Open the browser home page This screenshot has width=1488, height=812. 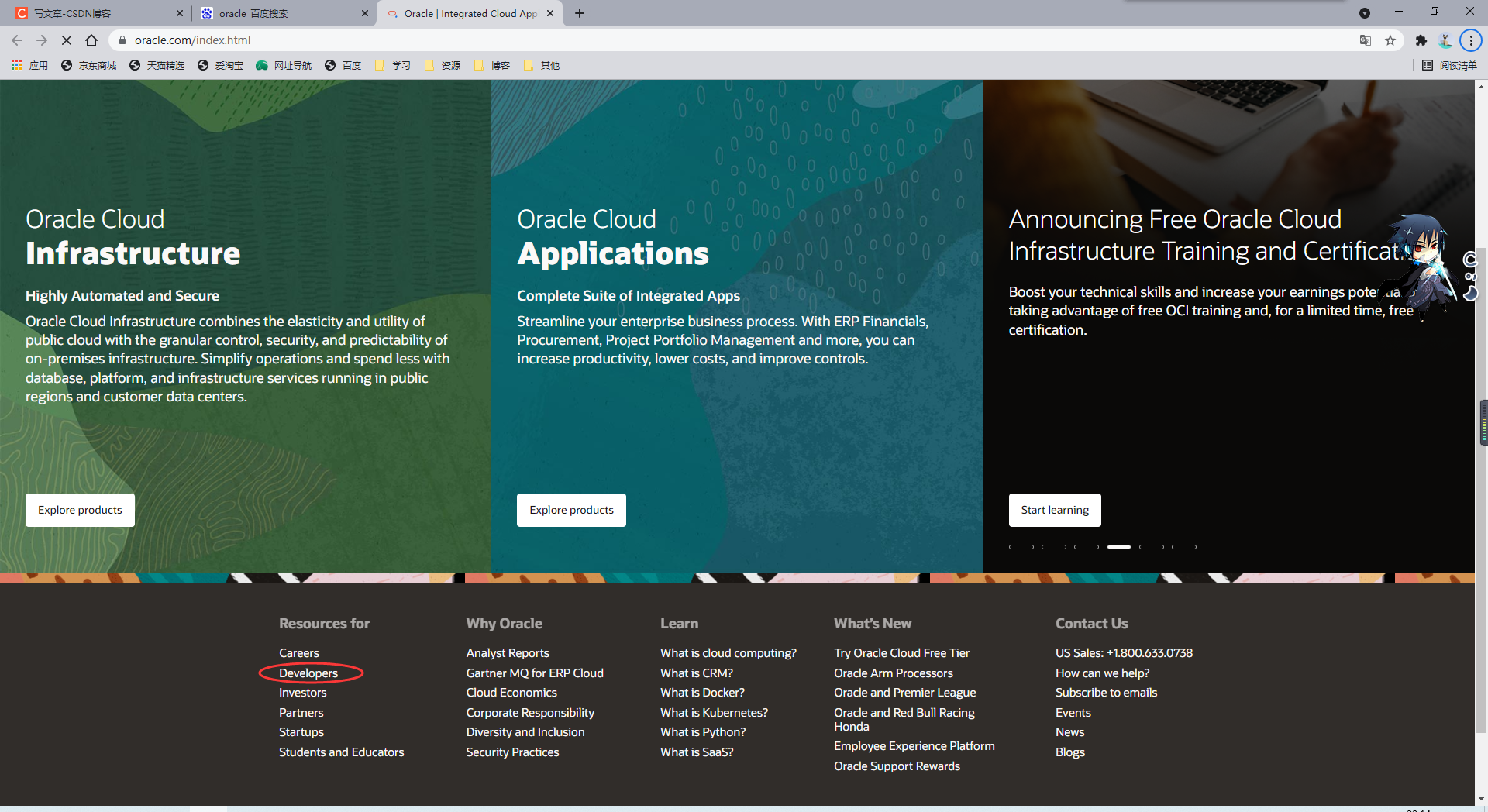(x=91, y=40)
